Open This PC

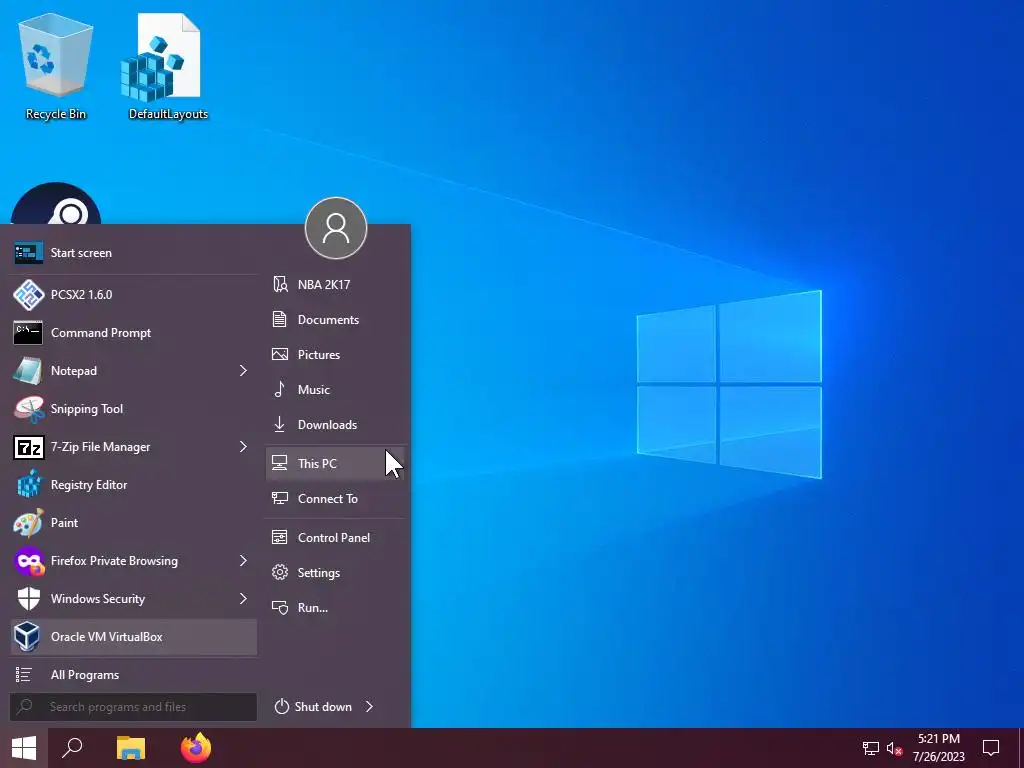[335, 464]
